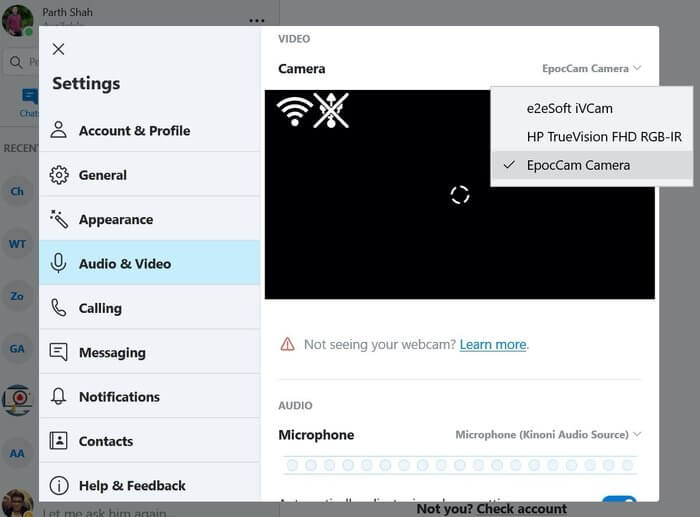The height and width of the screenshot is (517, 700).
Task: Open the Zo contact in recent chats
Action: (17, 296)
